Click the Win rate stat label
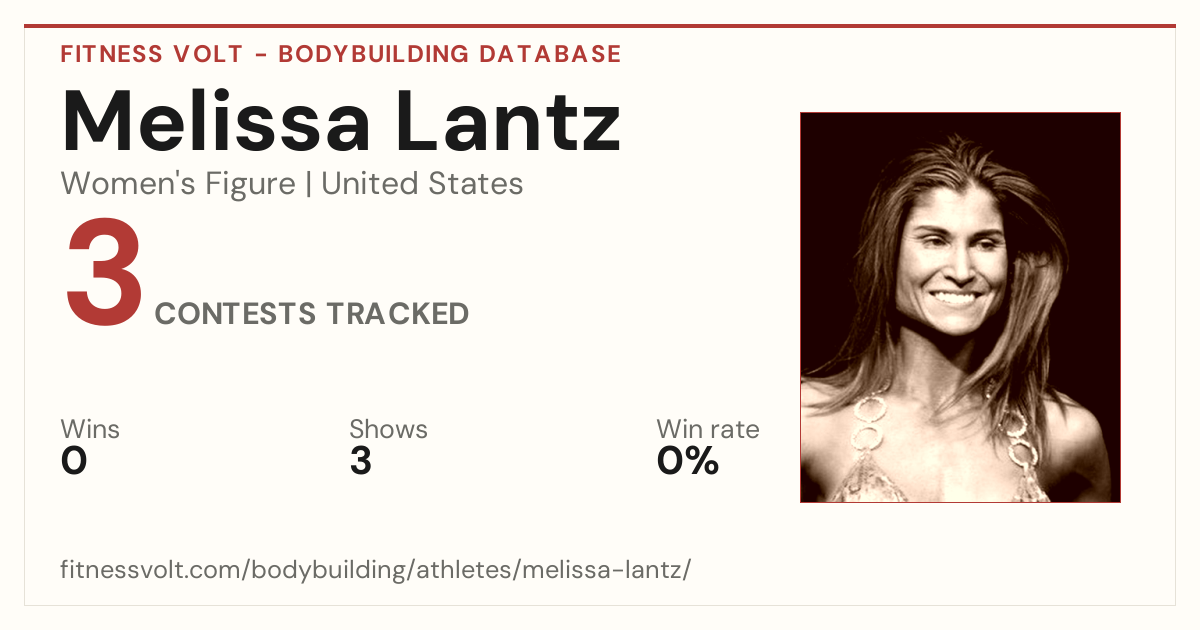1200x630 pixels. pyautogui.click(x=708, y=430)
